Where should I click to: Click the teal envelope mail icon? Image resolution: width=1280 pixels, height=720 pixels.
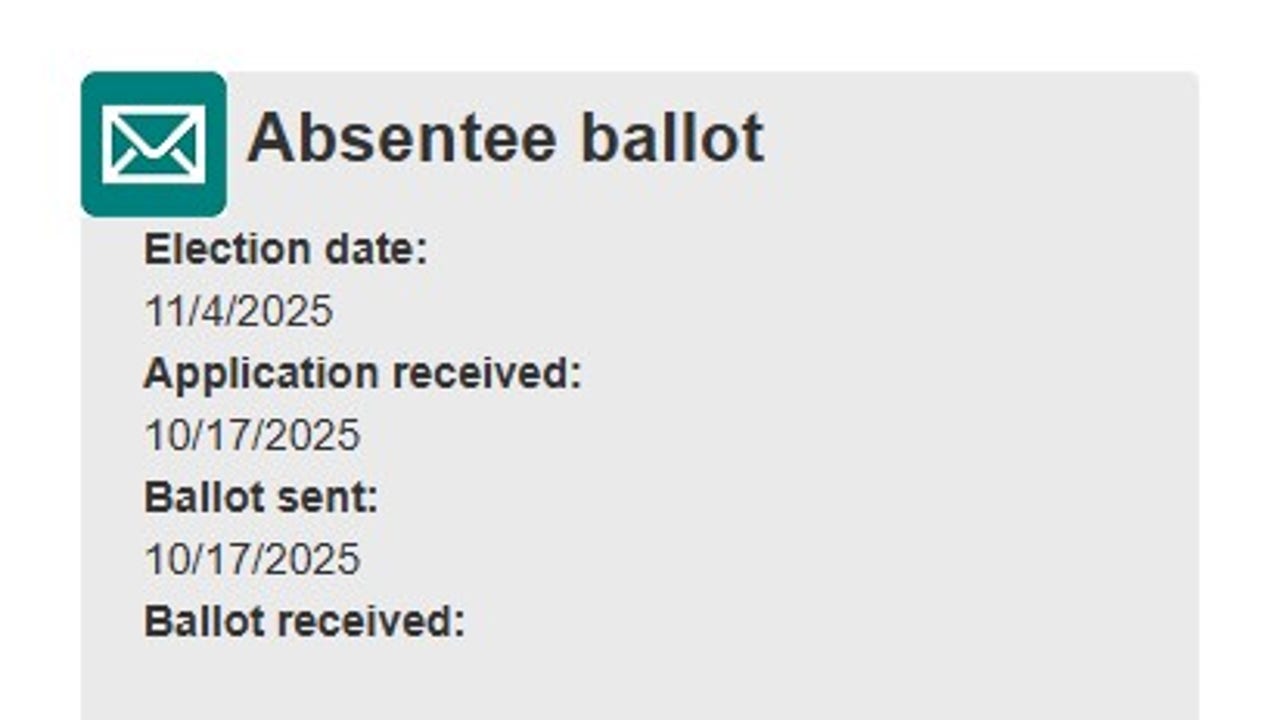153,144
